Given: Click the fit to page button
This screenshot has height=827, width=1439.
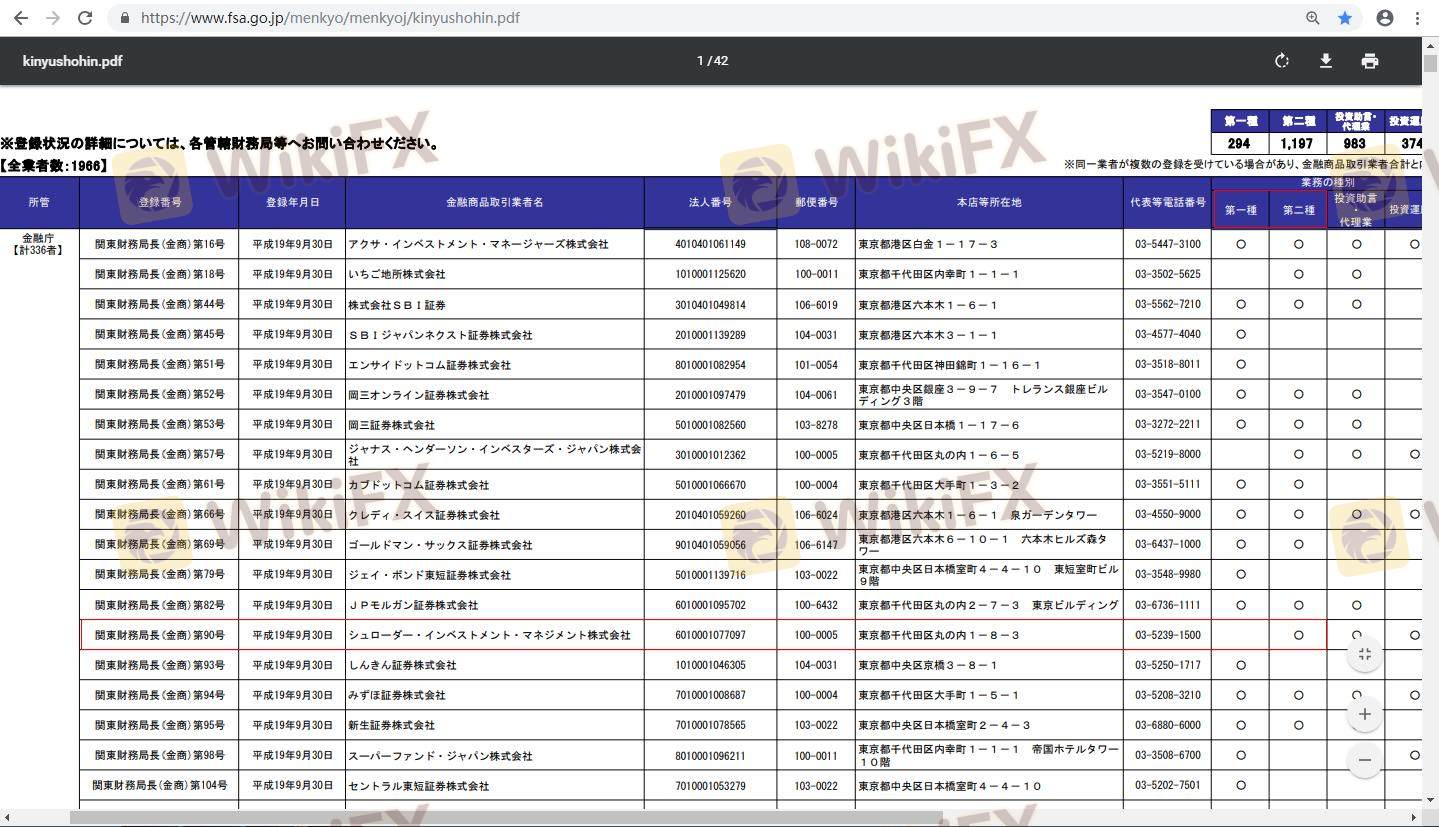Looking at the screenshot, I should (x=1365, y=654).
